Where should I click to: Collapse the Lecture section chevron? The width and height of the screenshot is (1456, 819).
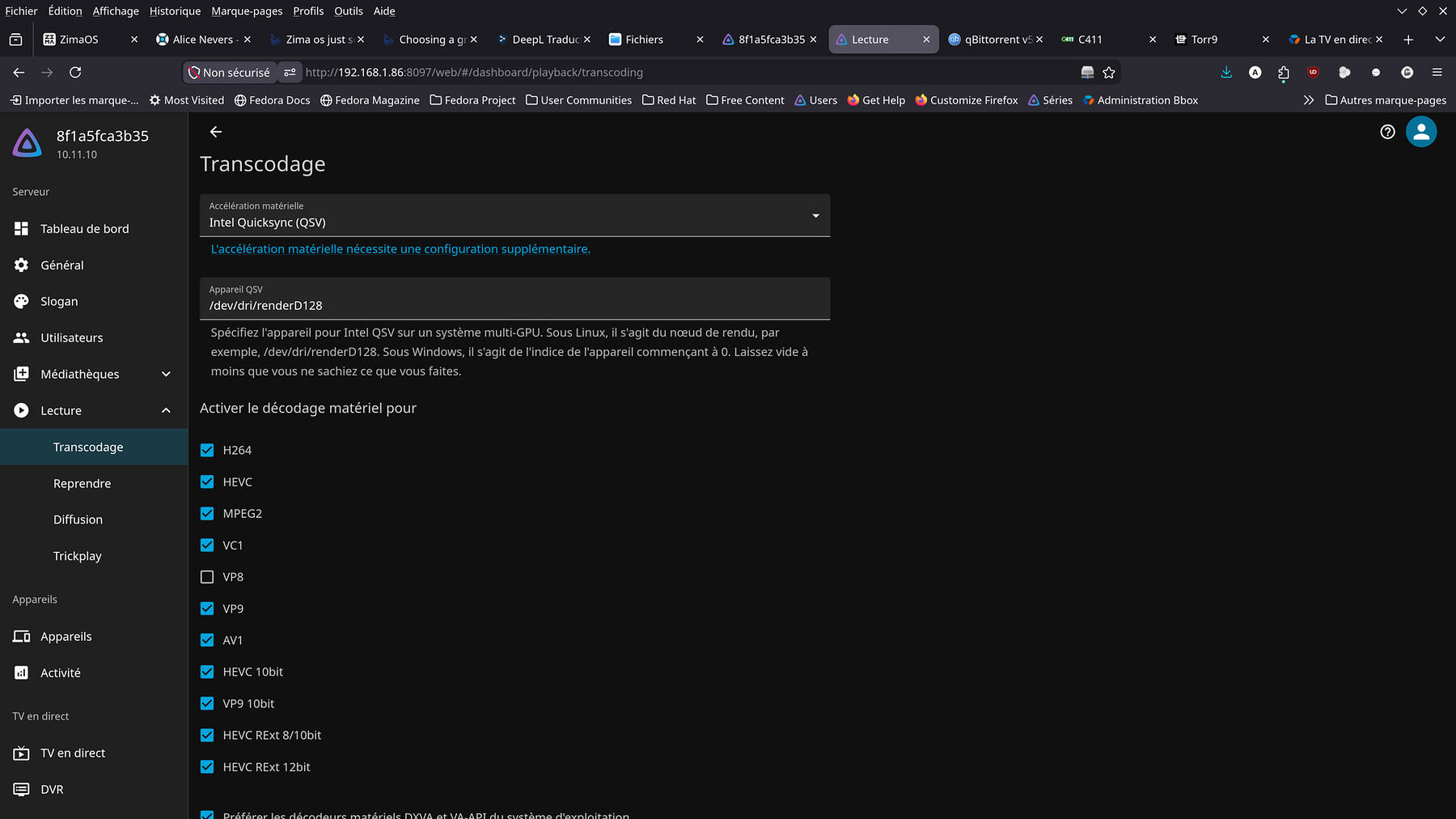coord(166,410)
